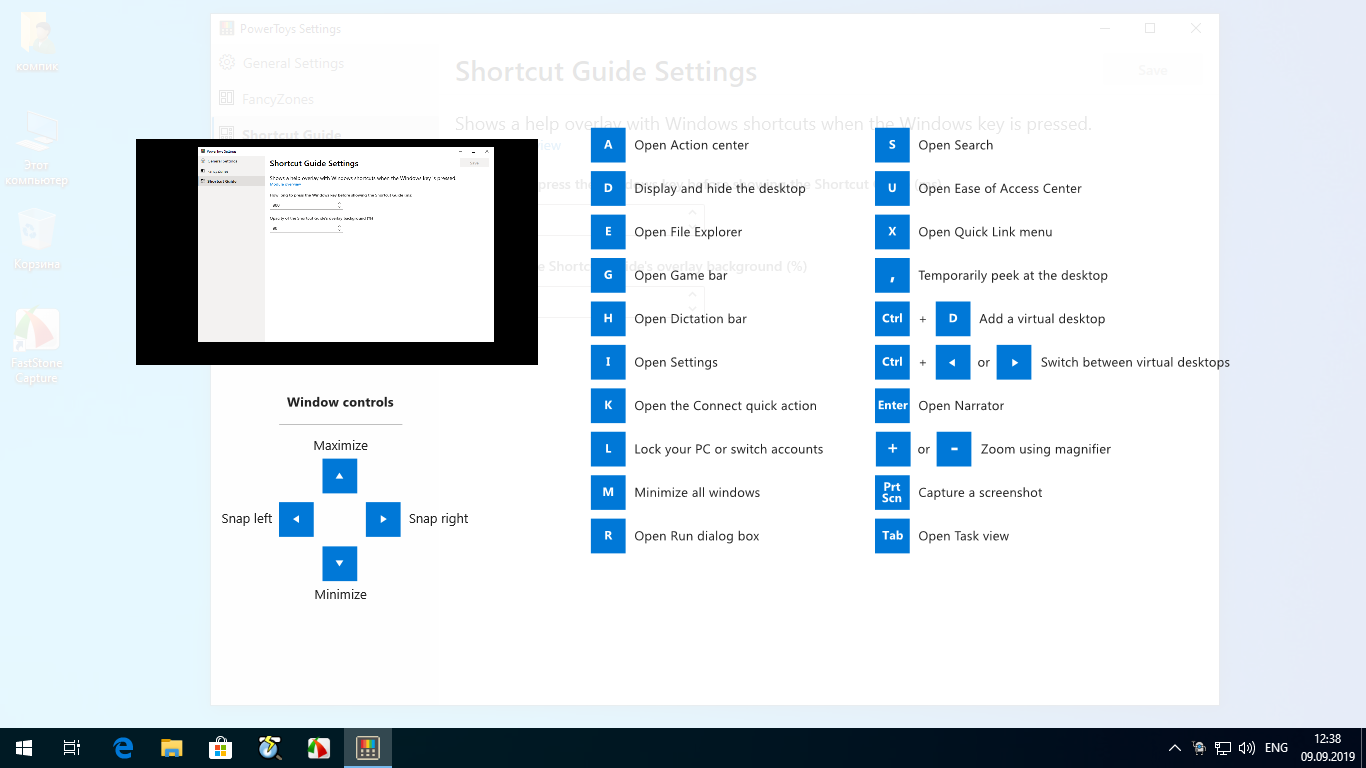The image size is (1366, 768).
Task: Select the Prt Scn key tile
Action: point(892,493)
